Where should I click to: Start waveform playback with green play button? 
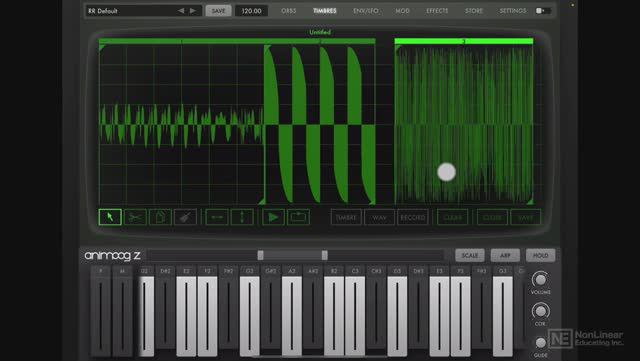(x=273, y=217)
